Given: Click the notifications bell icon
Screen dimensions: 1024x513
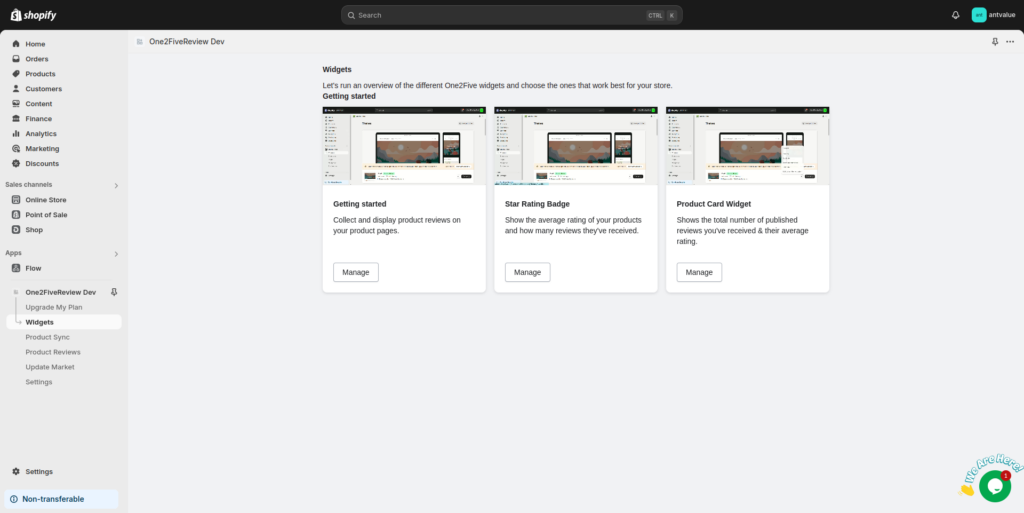Looking at the screenshot, I should coord(955,15).
